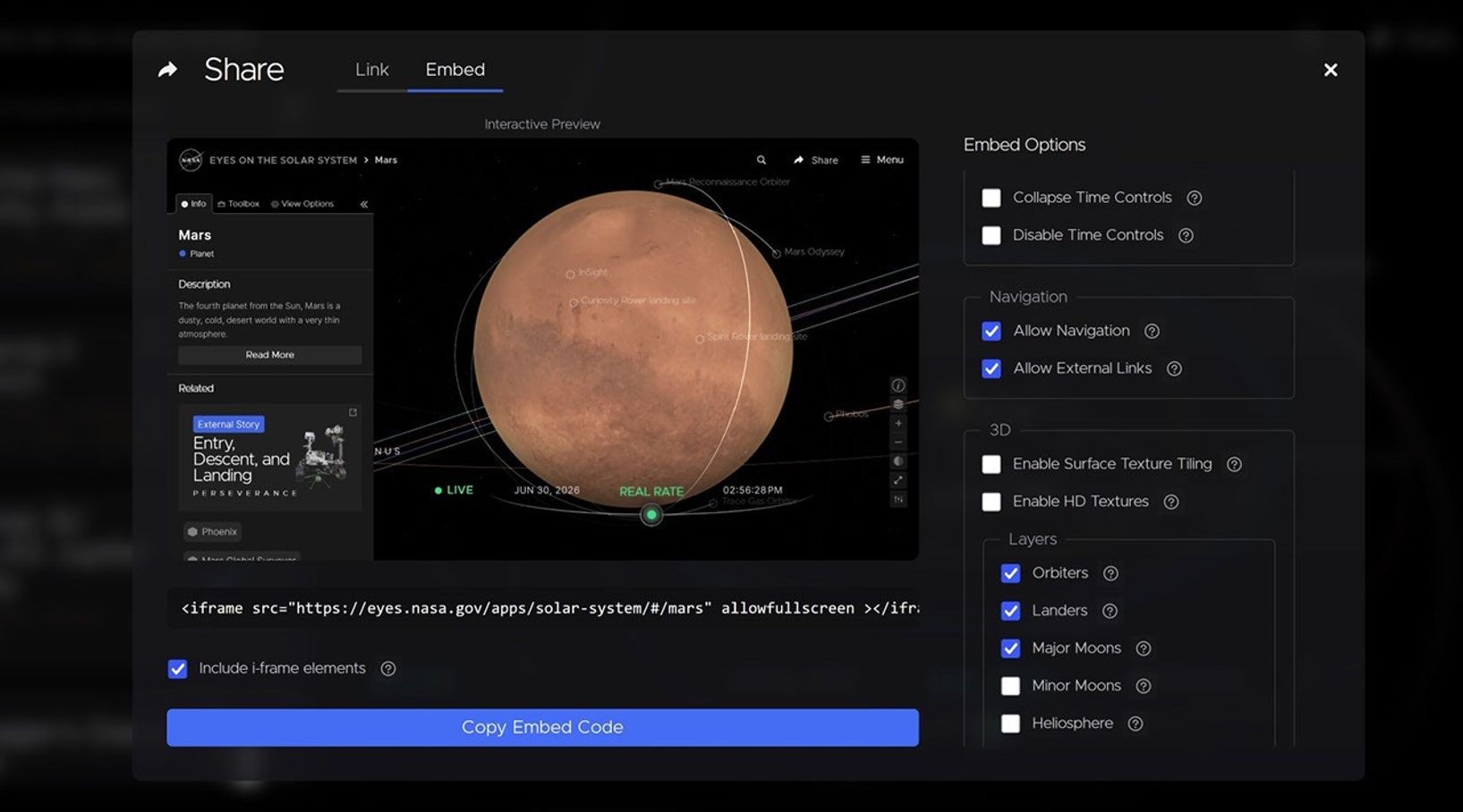Check the Heliosphere layer
The image size is (1463, 812).
[1010, 723]
